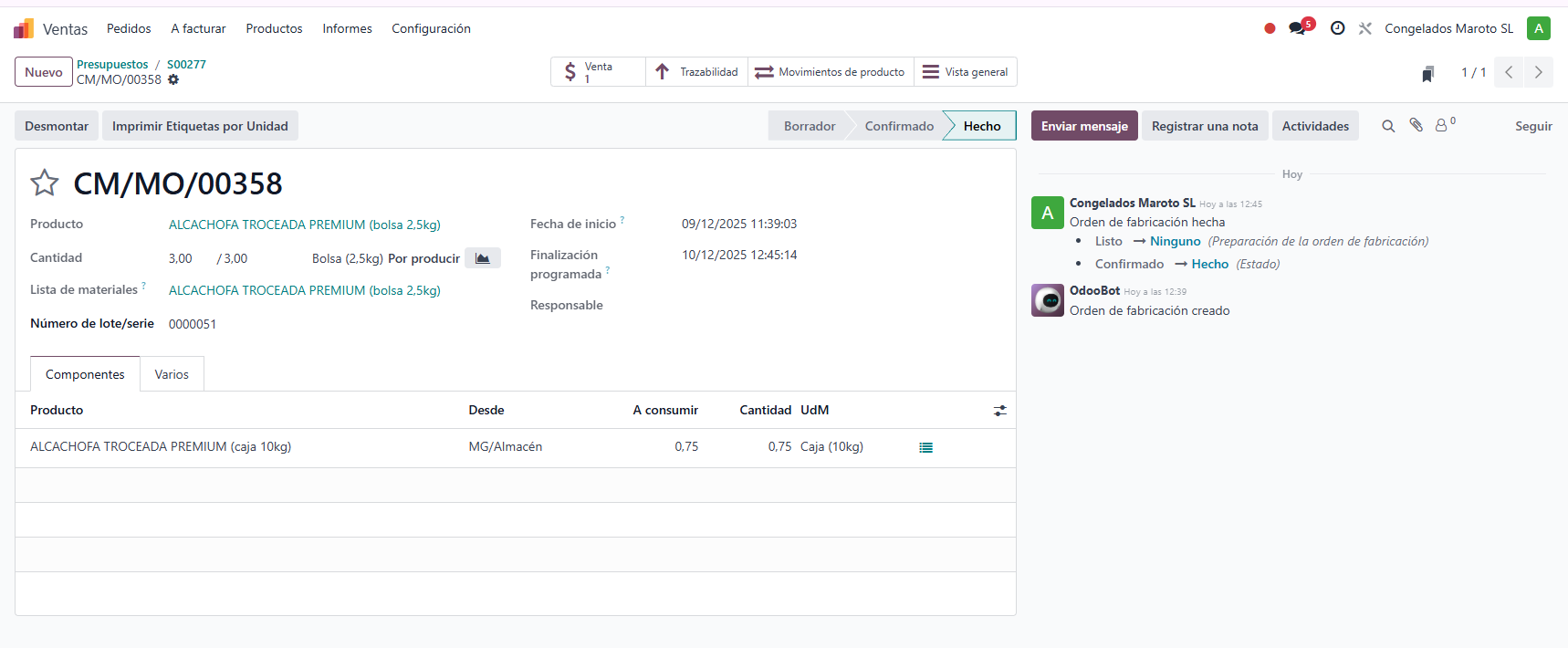The height and width of the screenshot is (648, 1568).
Task: Click the bookmark icon near the pager
Action: pyautogui.click(x=1427, y=73)
